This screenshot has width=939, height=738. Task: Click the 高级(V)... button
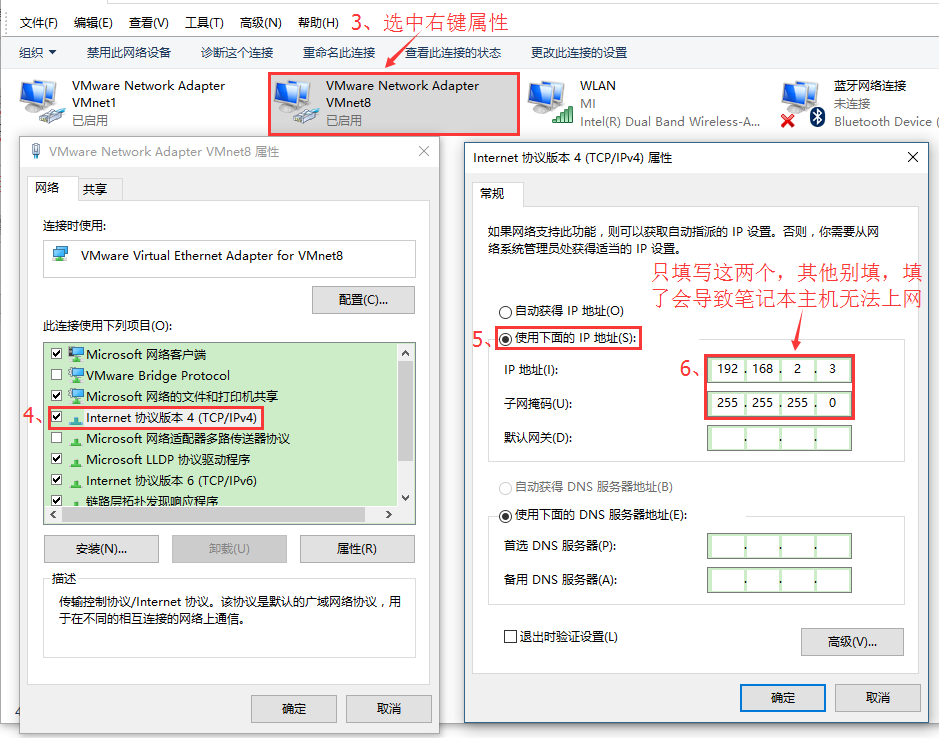click(851, 642)
